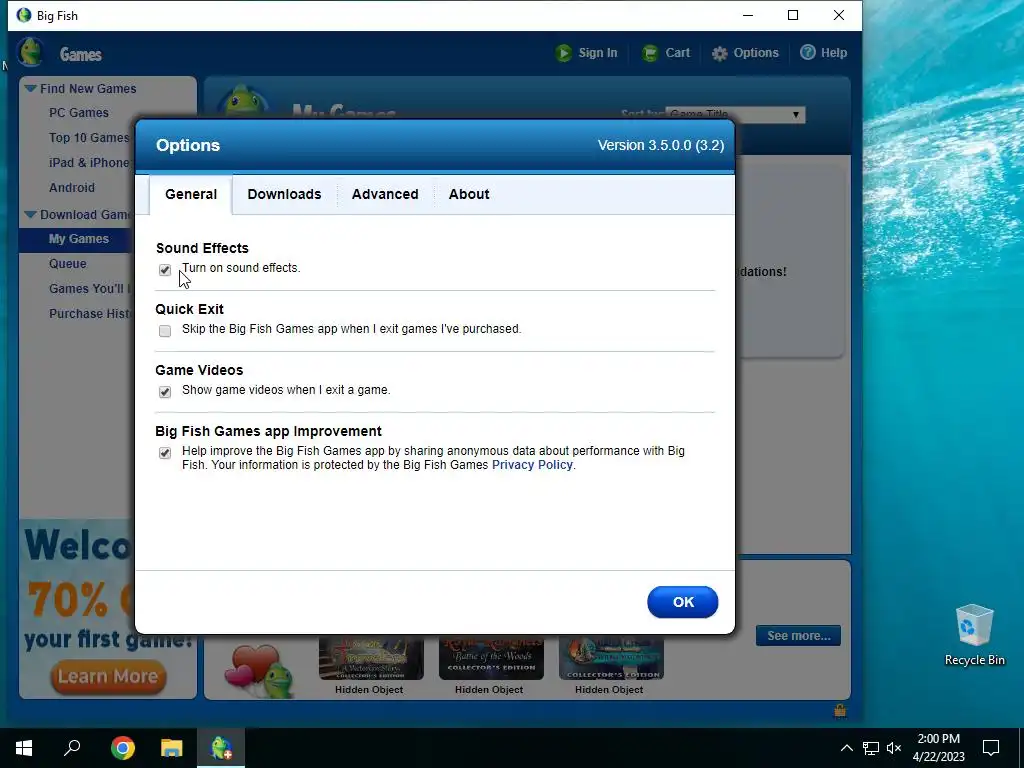Click the Learn More button
Viewport: 1024px width, 768px height.
coord(108,676)
